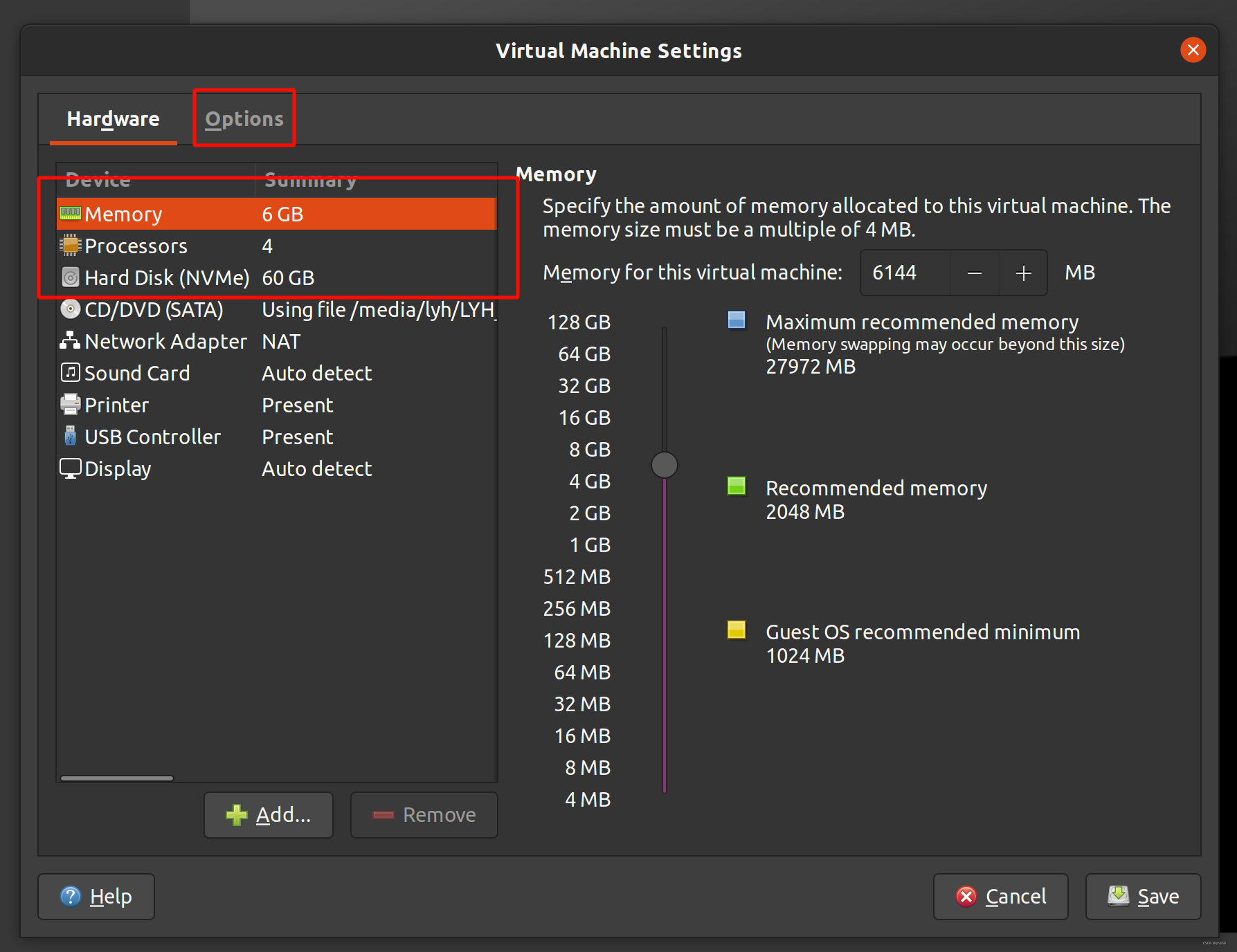
Task: Click the 4 GB slider label
Action: pos(590,481)
